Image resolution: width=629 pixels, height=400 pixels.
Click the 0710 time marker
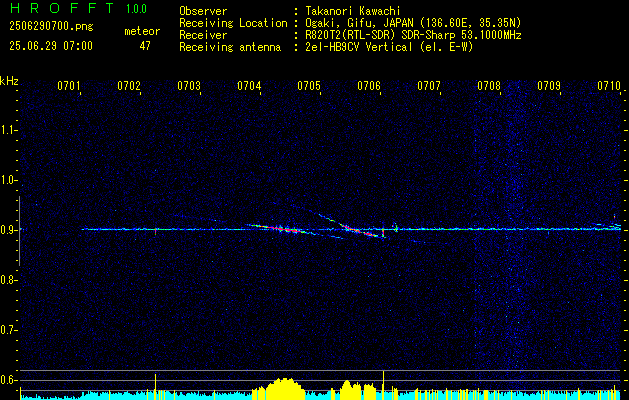(609, 86)
